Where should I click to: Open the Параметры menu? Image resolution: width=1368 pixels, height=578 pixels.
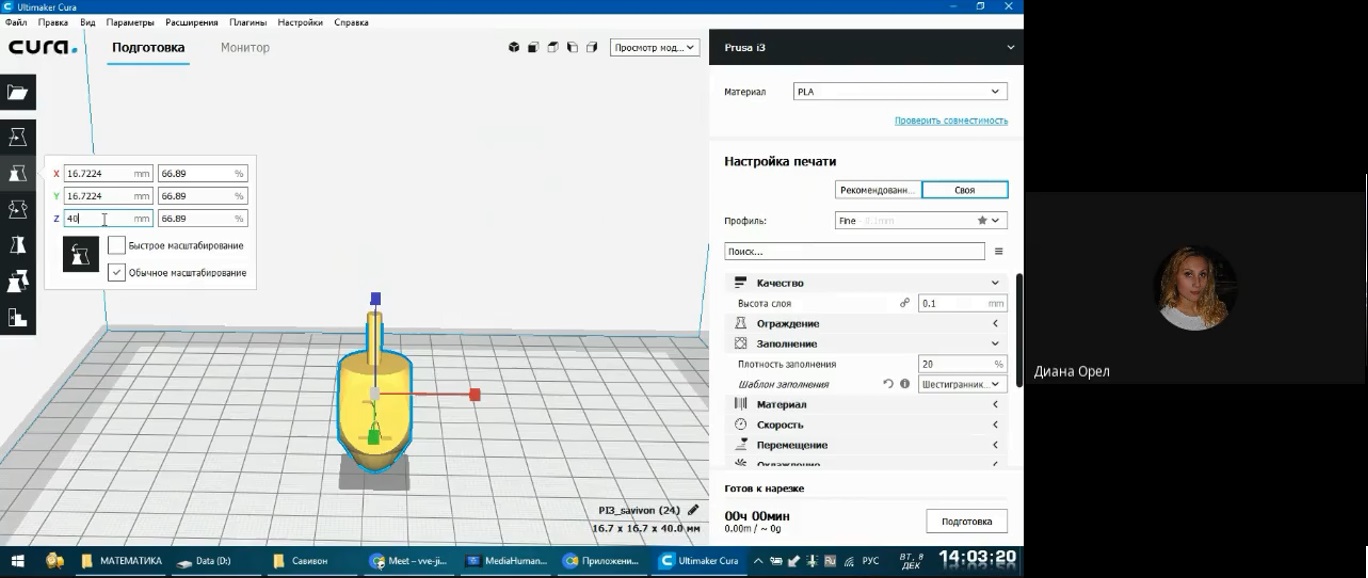[130, 22]
